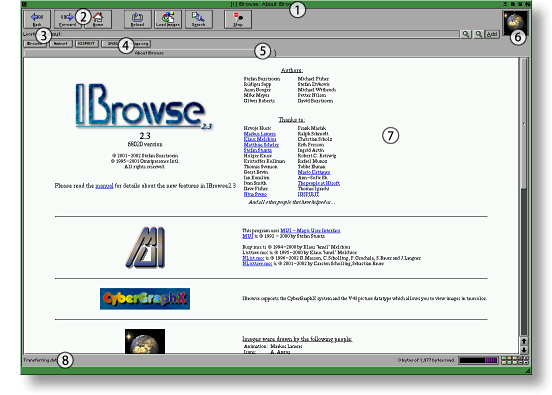Click the Klaus Melchior link

260,139
